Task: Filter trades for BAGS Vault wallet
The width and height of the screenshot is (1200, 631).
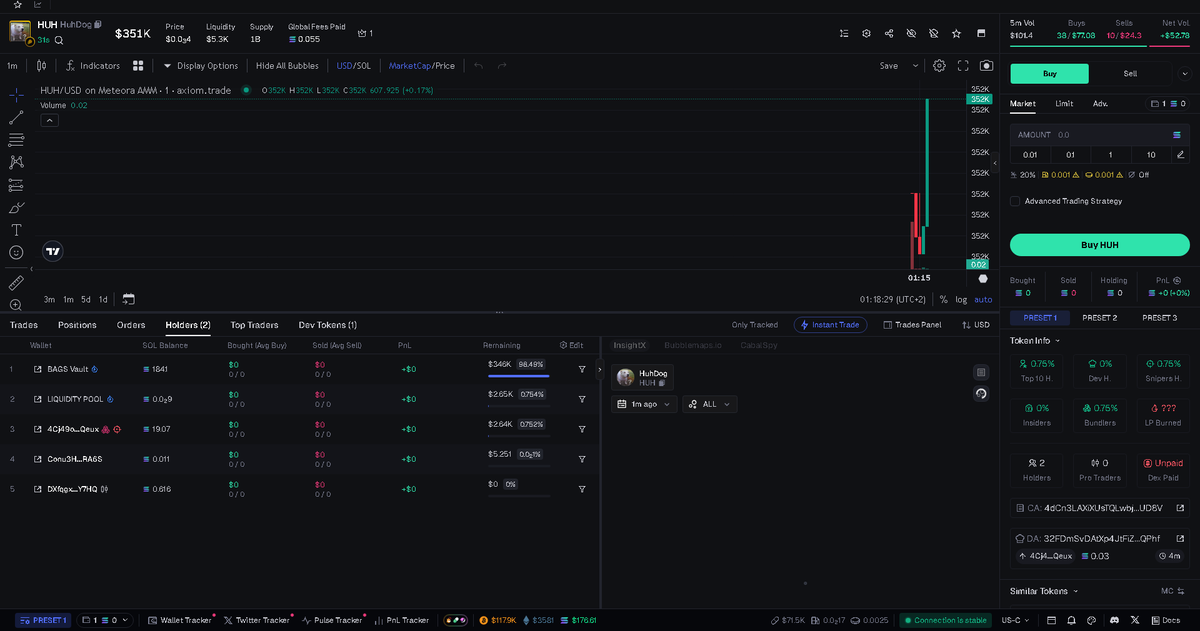Action: click(x=582, y=369)
